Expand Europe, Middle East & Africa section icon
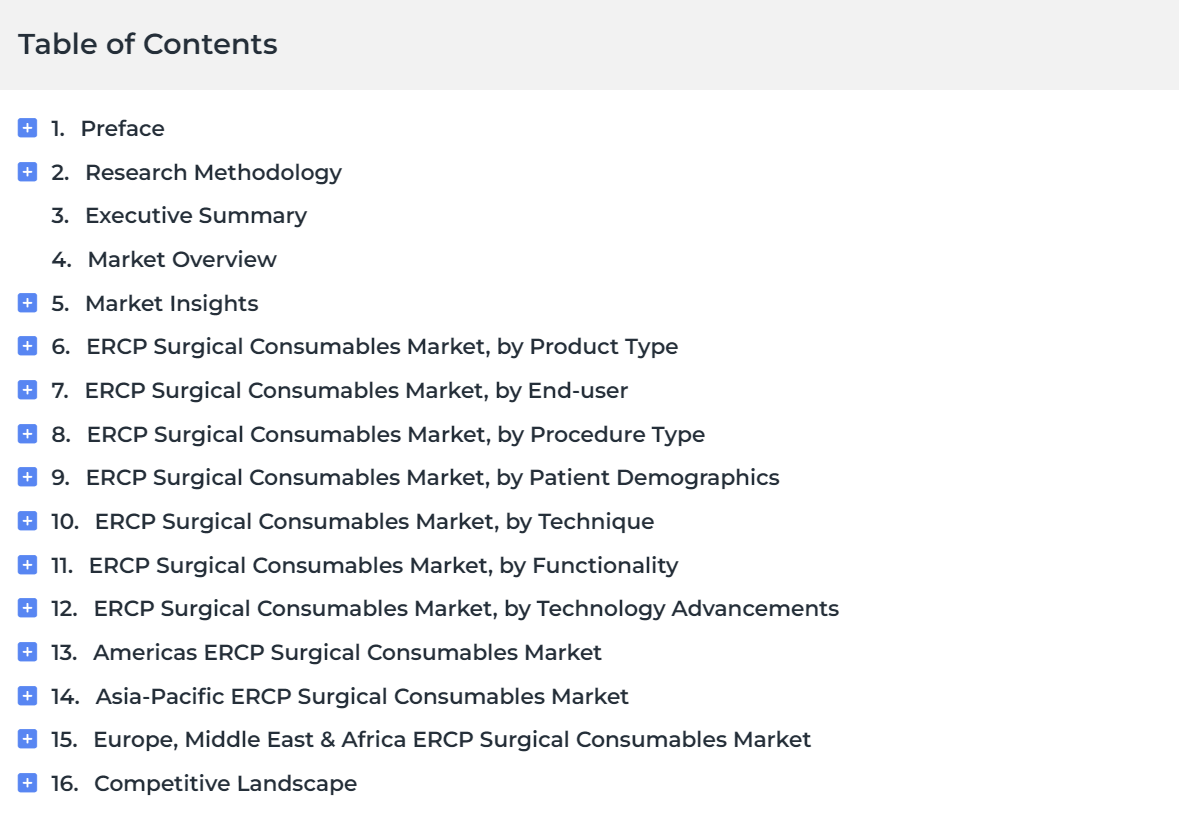 click(x=27, y=739)
